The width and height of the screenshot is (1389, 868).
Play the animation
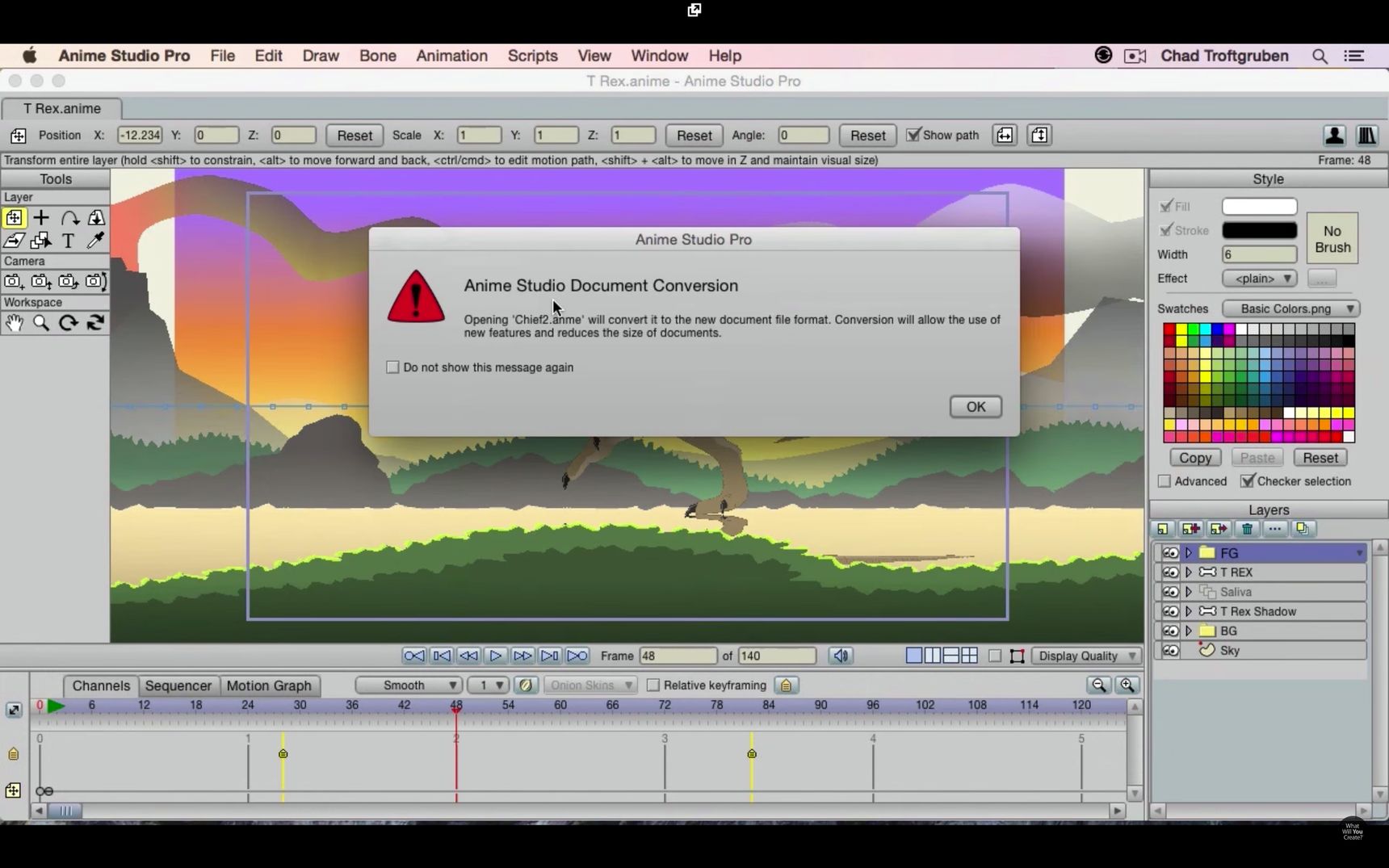tap(496, 656)
